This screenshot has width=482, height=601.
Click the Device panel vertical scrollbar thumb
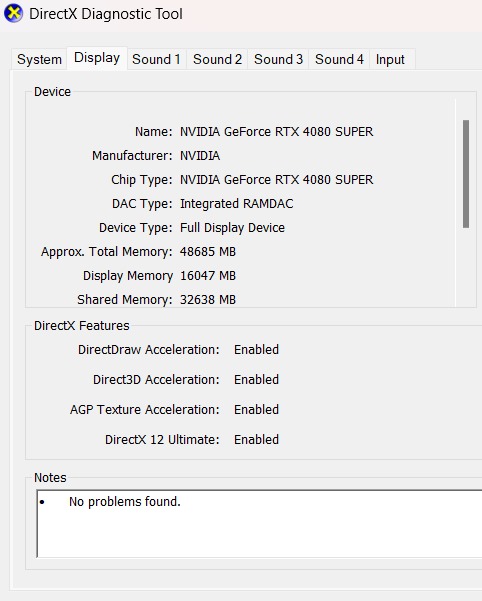coord(466,174)
